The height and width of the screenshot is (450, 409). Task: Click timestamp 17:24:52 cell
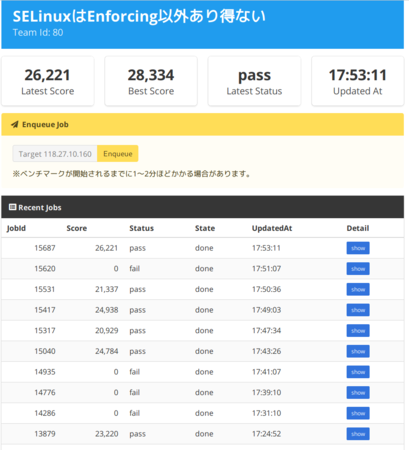pos(266,434)
